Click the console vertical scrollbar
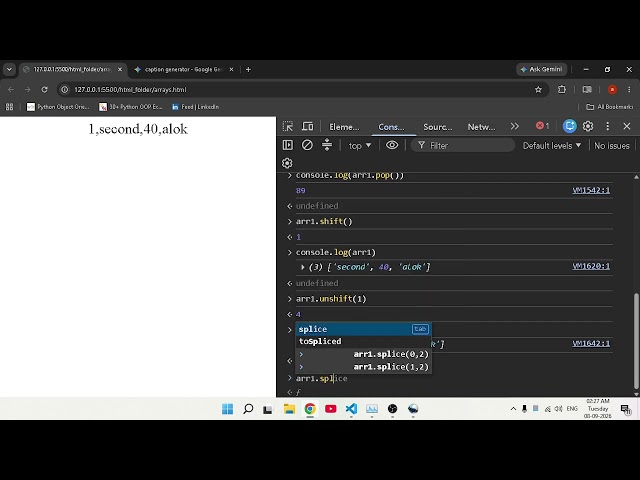Viewport: 640px width, 480px height. click(636, 341)
